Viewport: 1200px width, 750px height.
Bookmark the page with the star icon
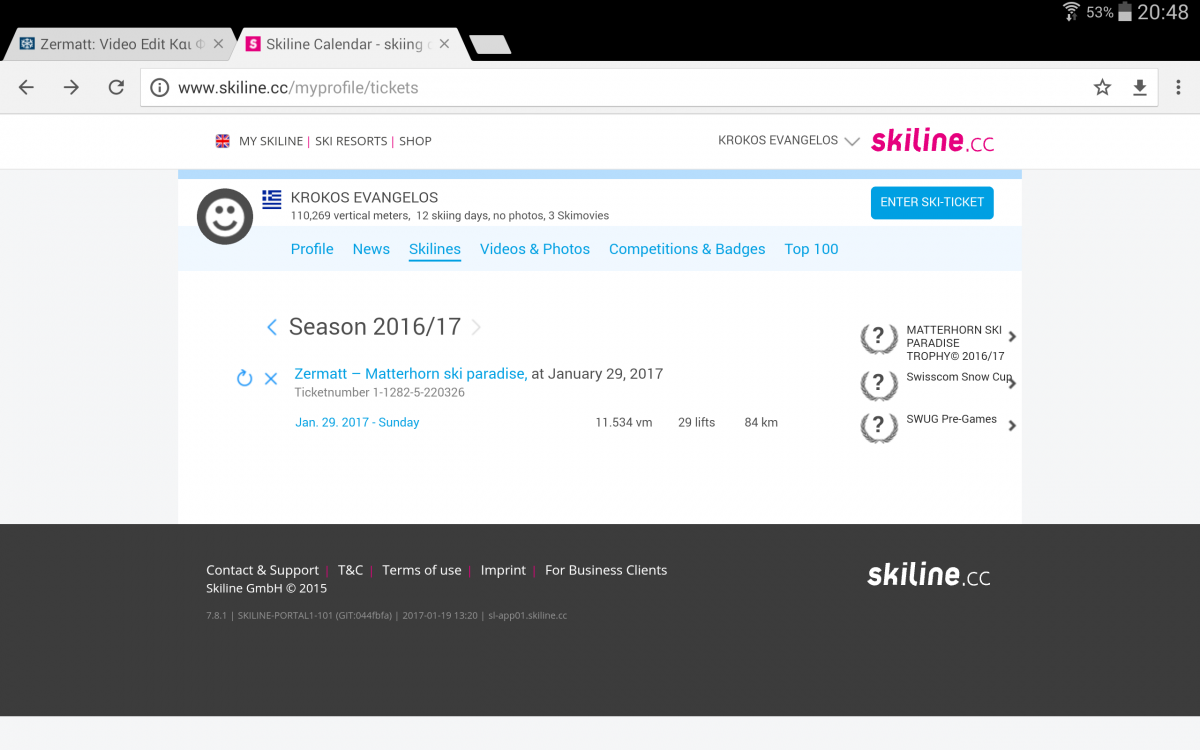[x=1102, y=87]
